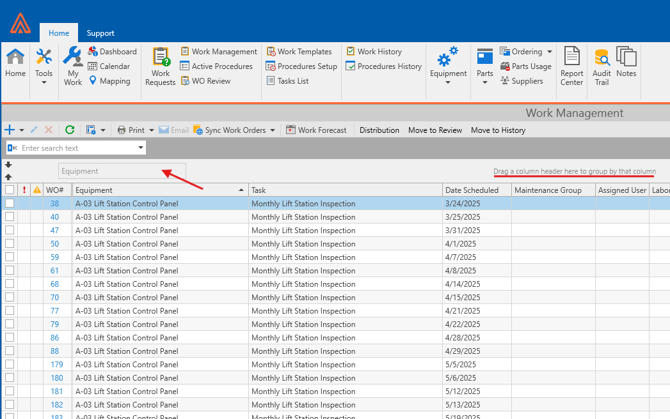Expand the Sync Work Orders dropdown
The width and height of the screenshot is (670, 419).
click(x=272, y=130)
